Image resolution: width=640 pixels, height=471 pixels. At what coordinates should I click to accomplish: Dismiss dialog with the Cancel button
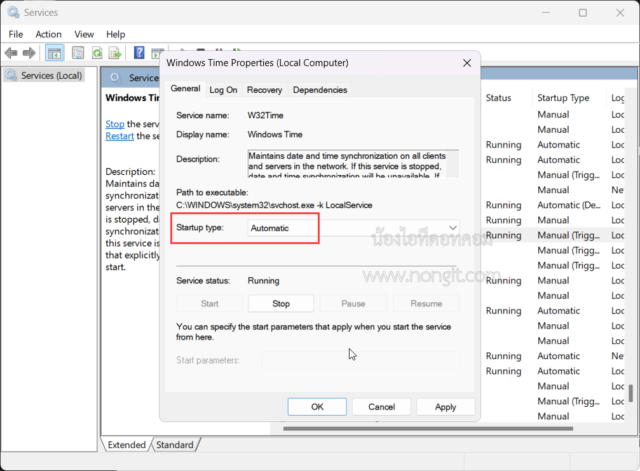[x=382, y=407]
